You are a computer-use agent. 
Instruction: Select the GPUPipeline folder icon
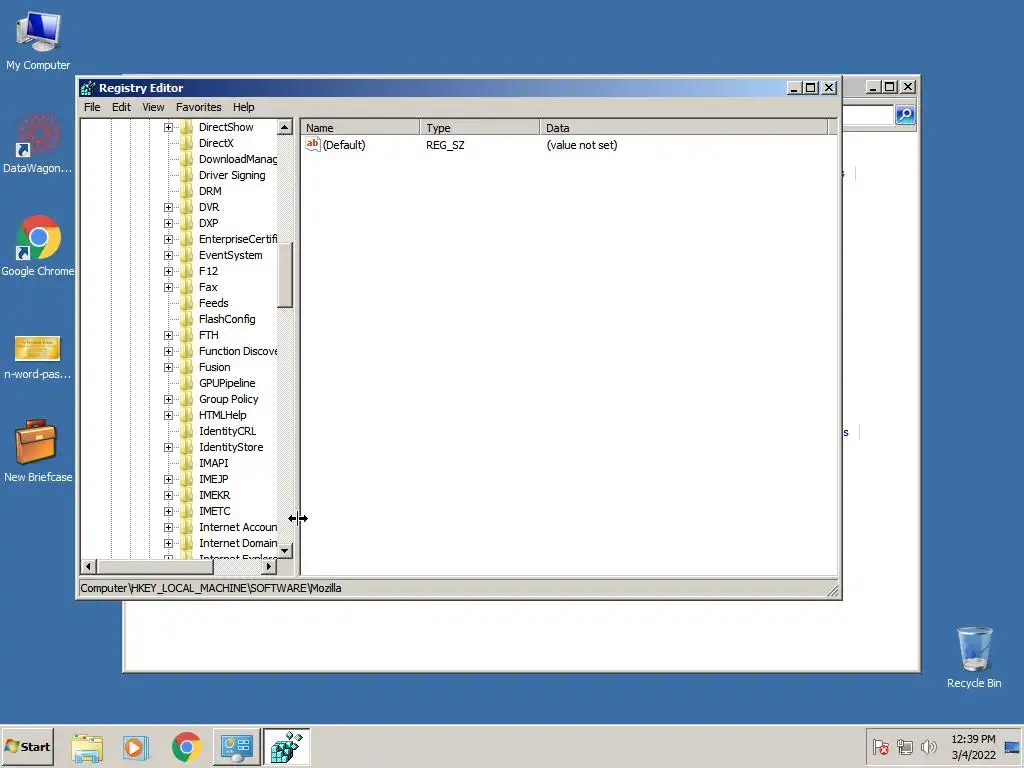point(187,383)
